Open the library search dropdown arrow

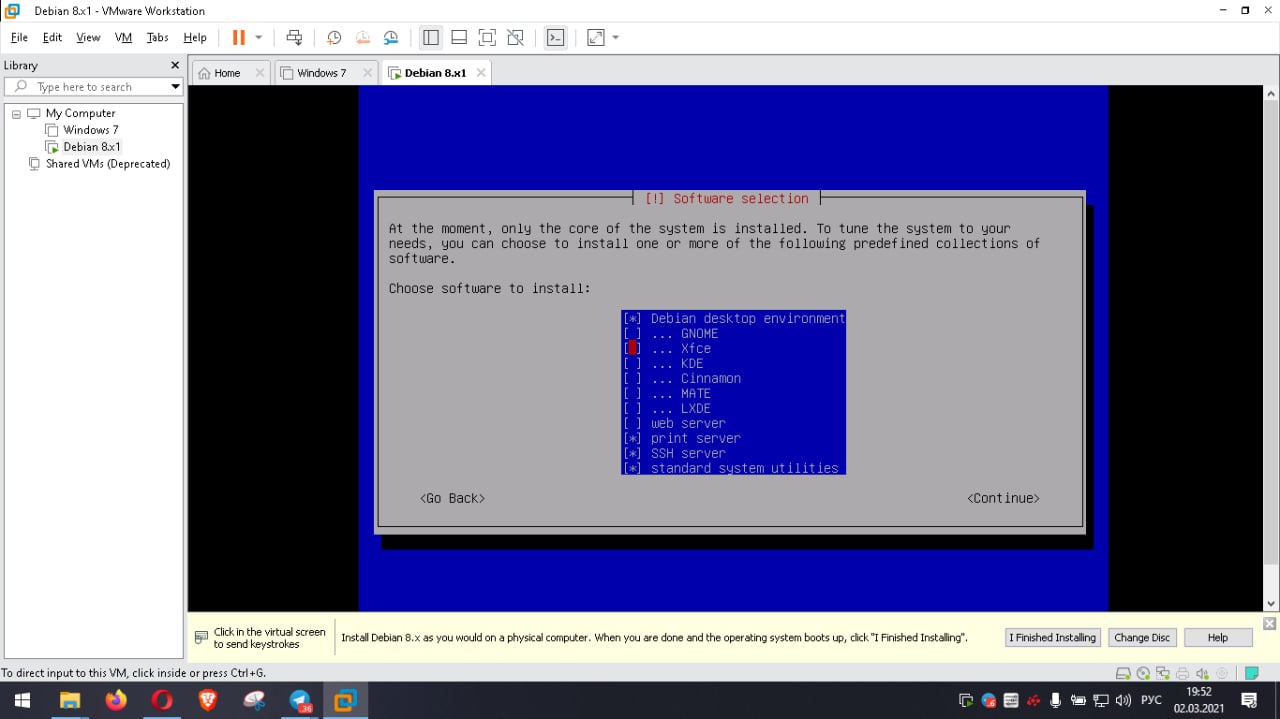175,87
